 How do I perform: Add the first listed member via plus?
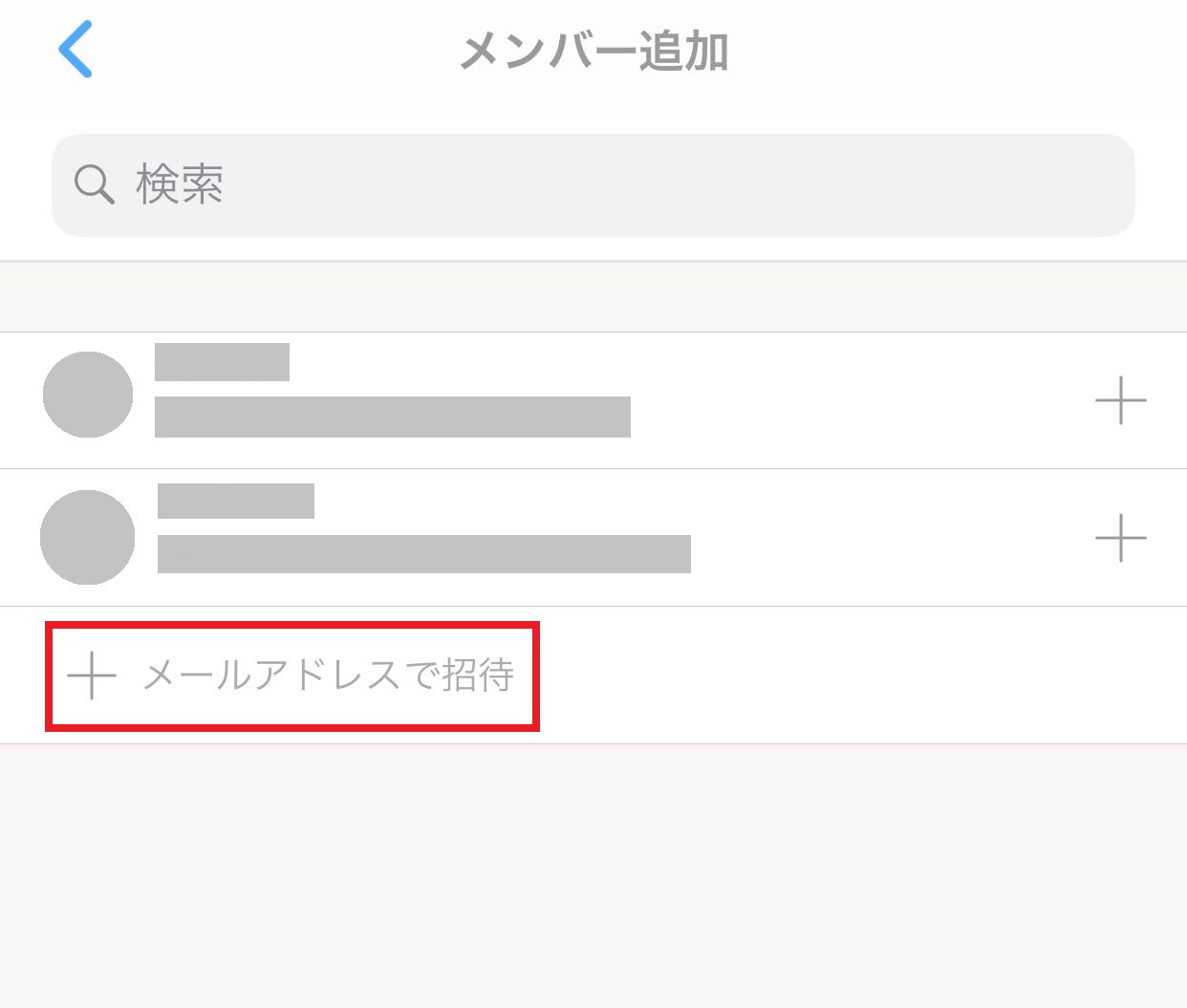point(1120,399)
